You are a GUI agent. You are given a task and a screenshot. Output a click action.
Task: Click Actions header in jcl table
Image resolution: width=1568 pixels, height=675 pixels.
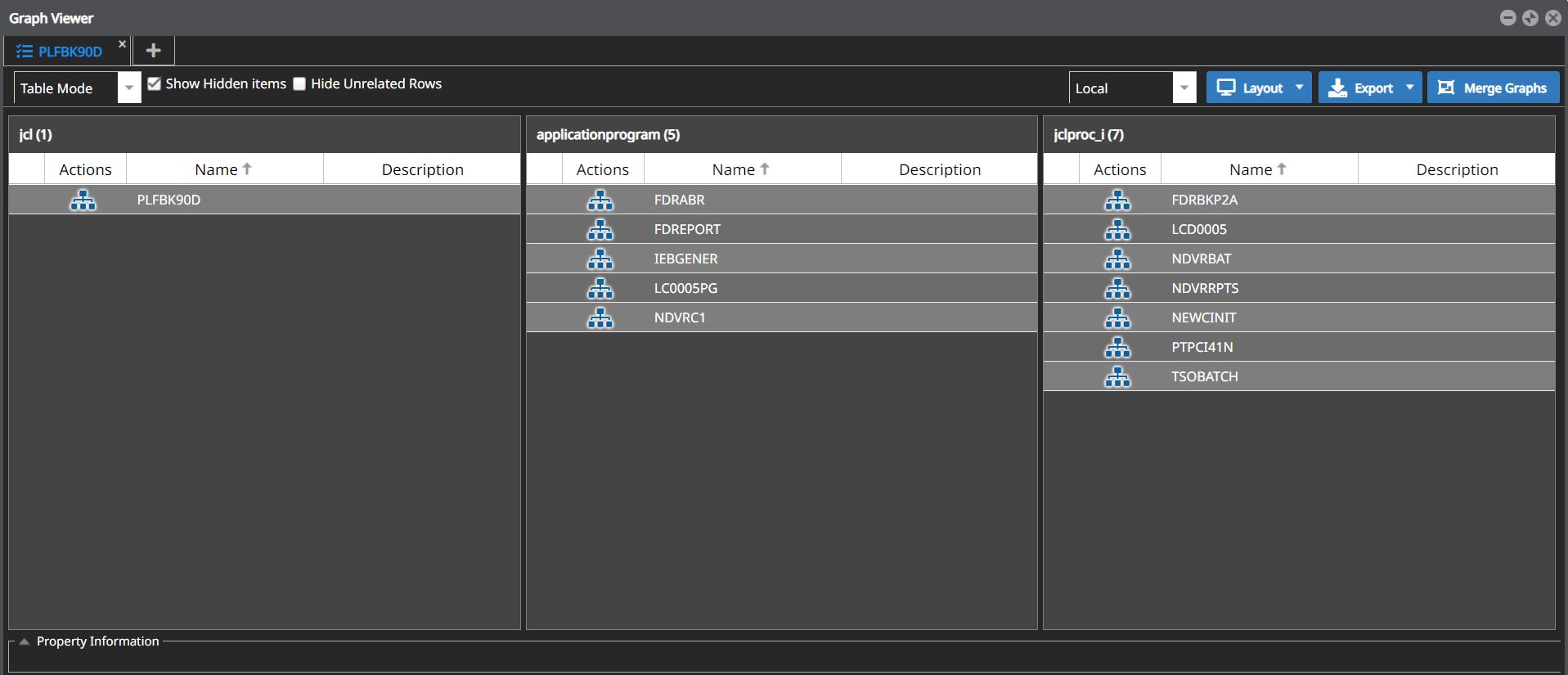(85, 169)
